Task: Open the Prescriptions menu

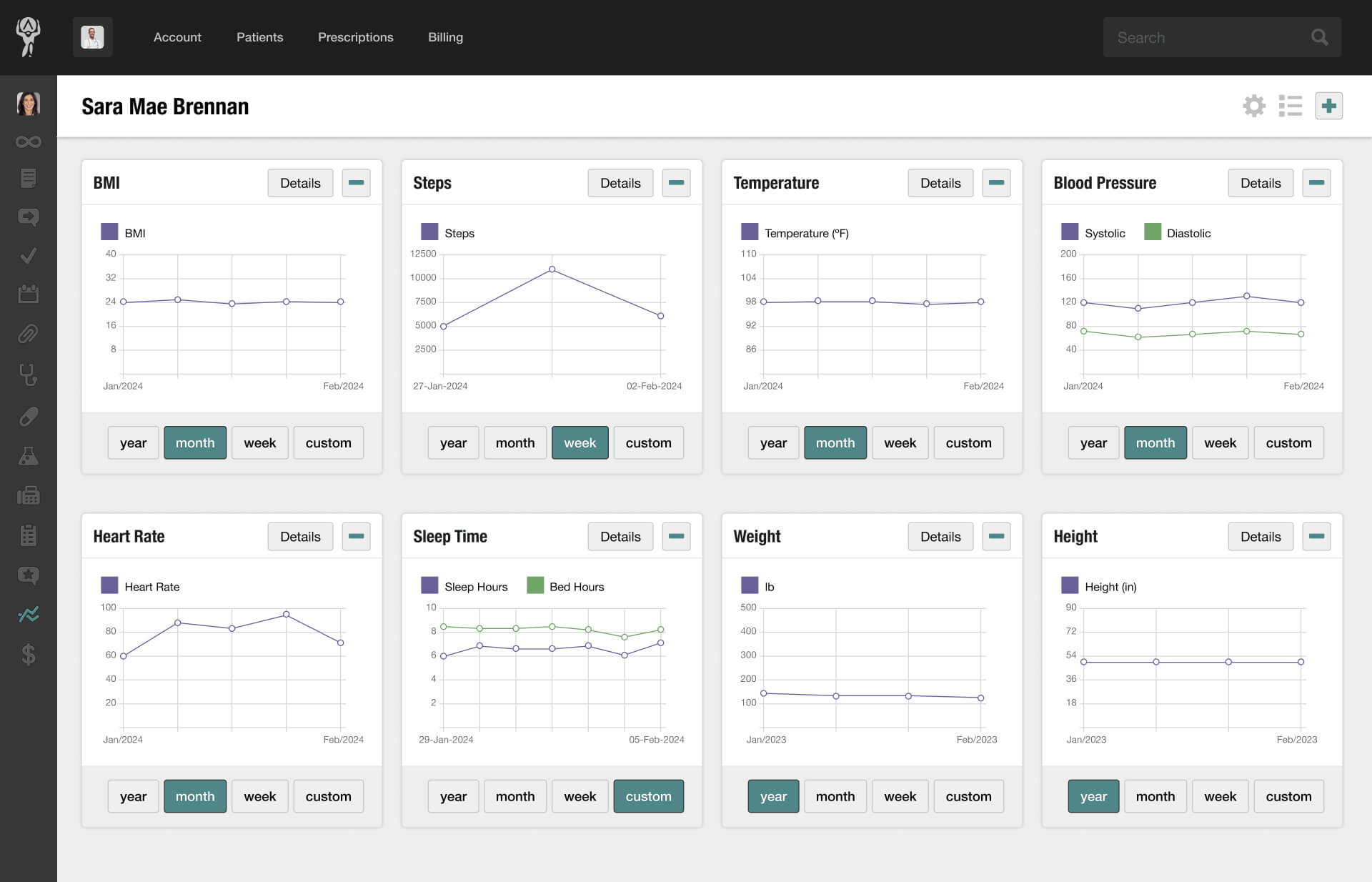Action: point(355,37)
